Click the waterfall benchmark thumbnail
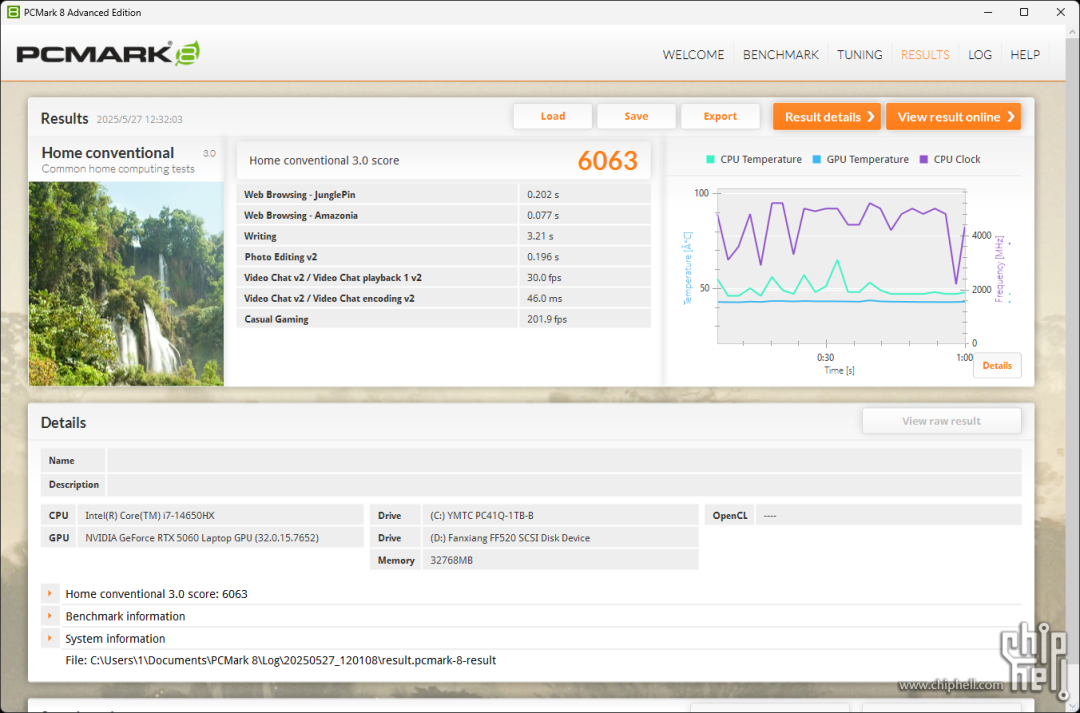The width and height of the screenshot is (1080, 713). (x=126, y=283)
